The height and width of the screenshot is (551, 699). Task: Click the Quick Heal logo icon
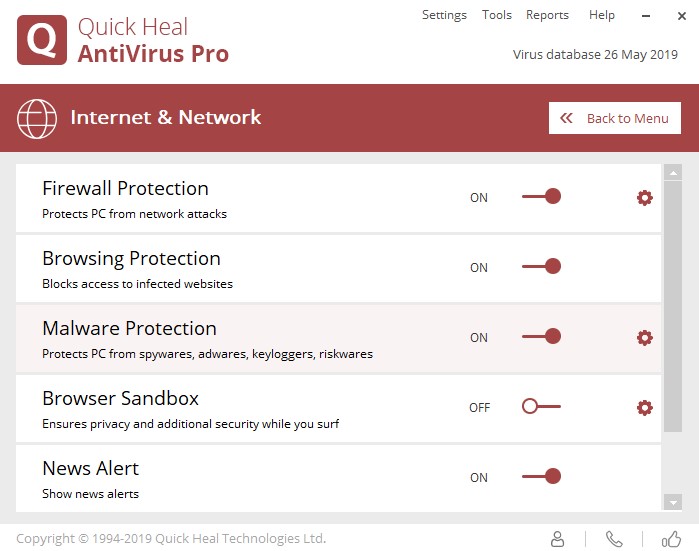click(x=42, y=40)
